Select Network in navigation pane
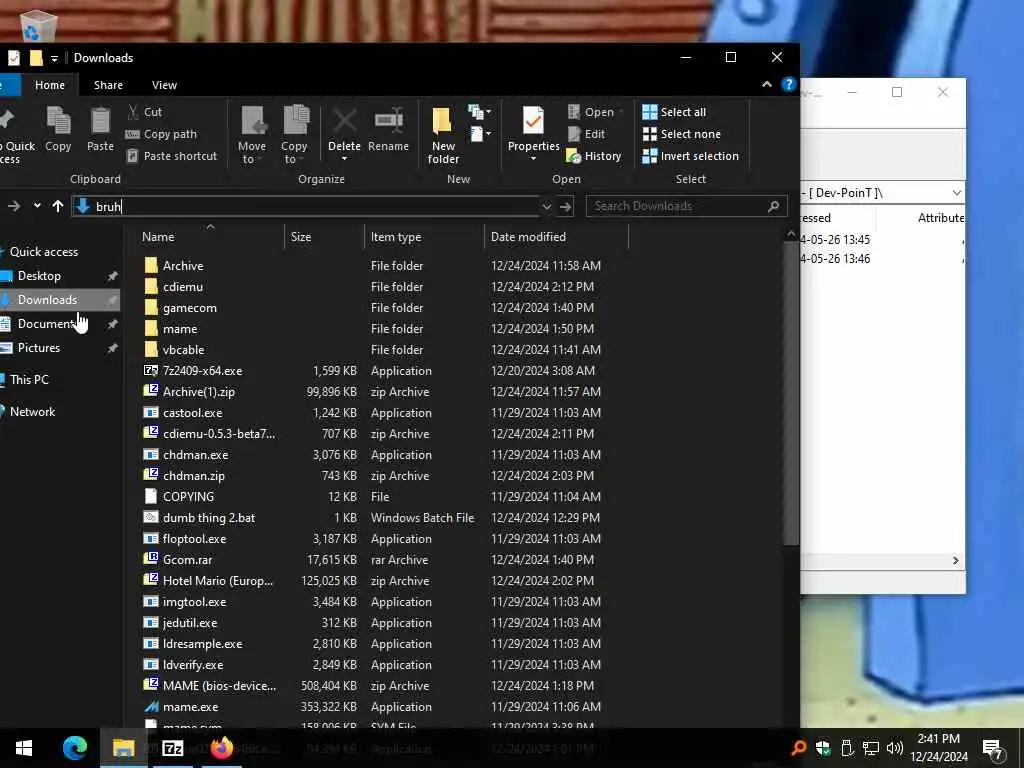 32,412
